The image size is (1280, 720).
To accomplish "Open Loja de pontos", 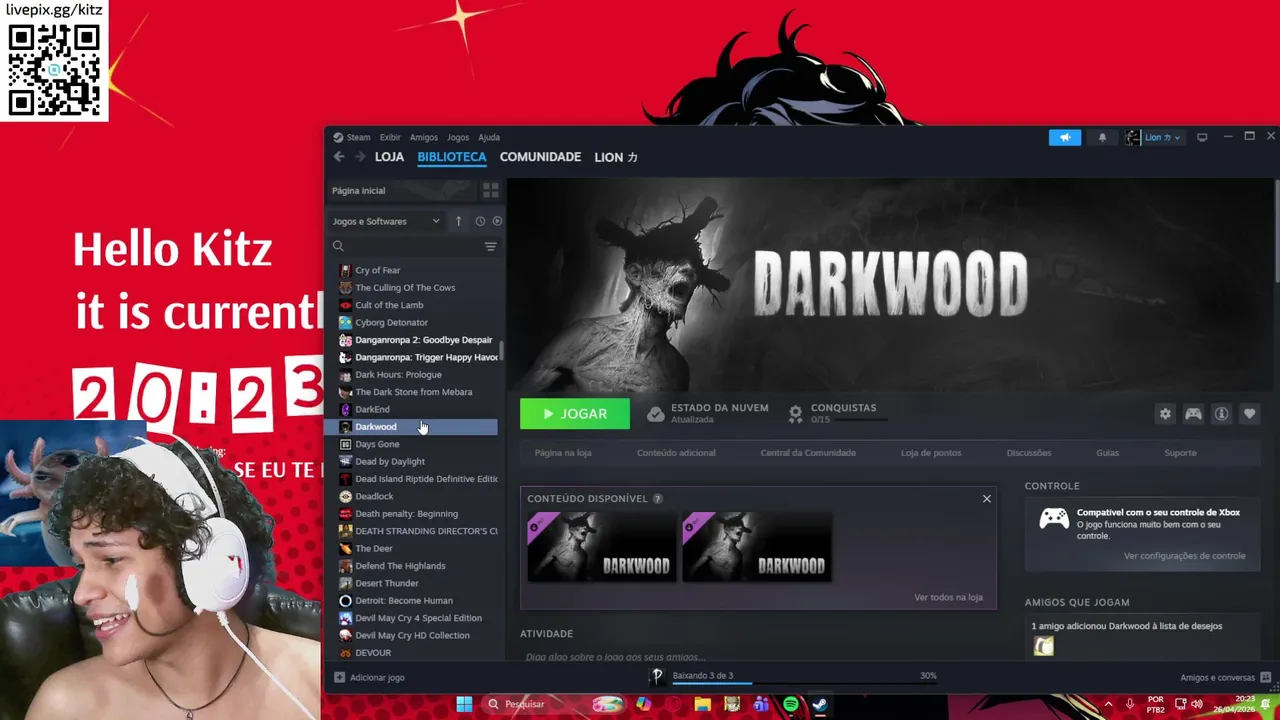I will pos(931,453).
